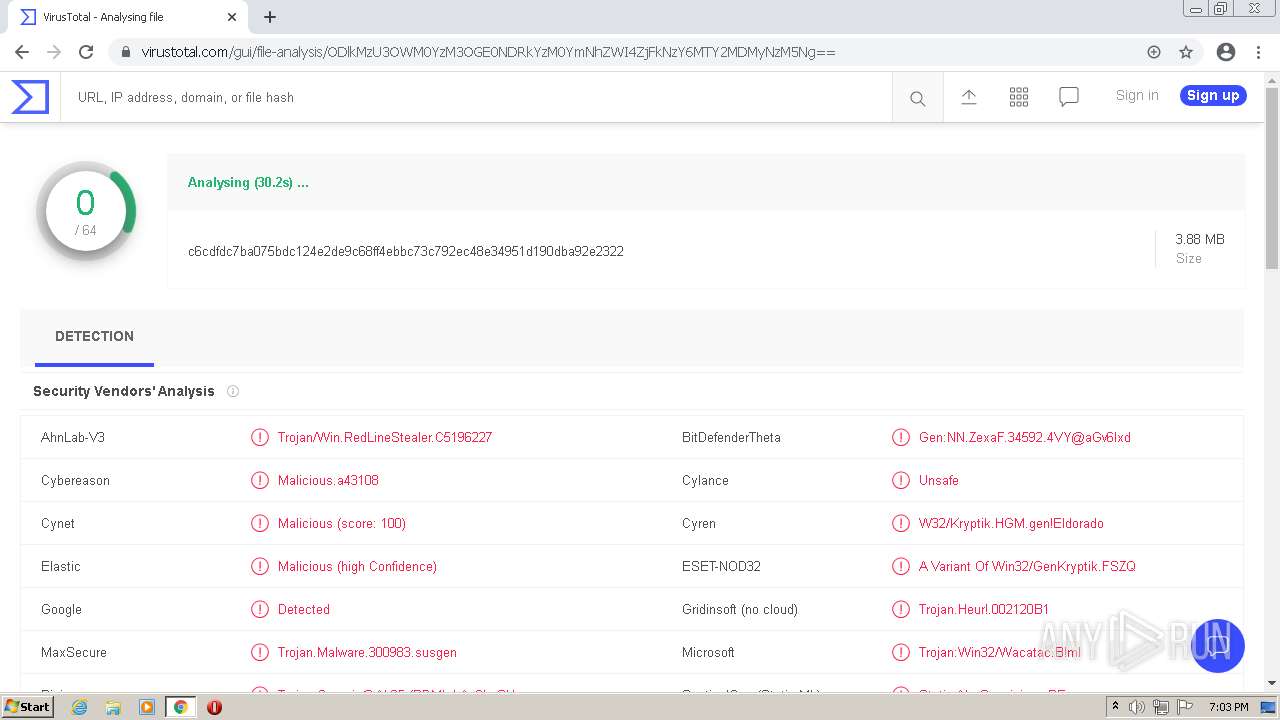The width and height of the screenshot is (1280, 720).
Task: Open the Chrome profile icon
Action: point(1226,52)
